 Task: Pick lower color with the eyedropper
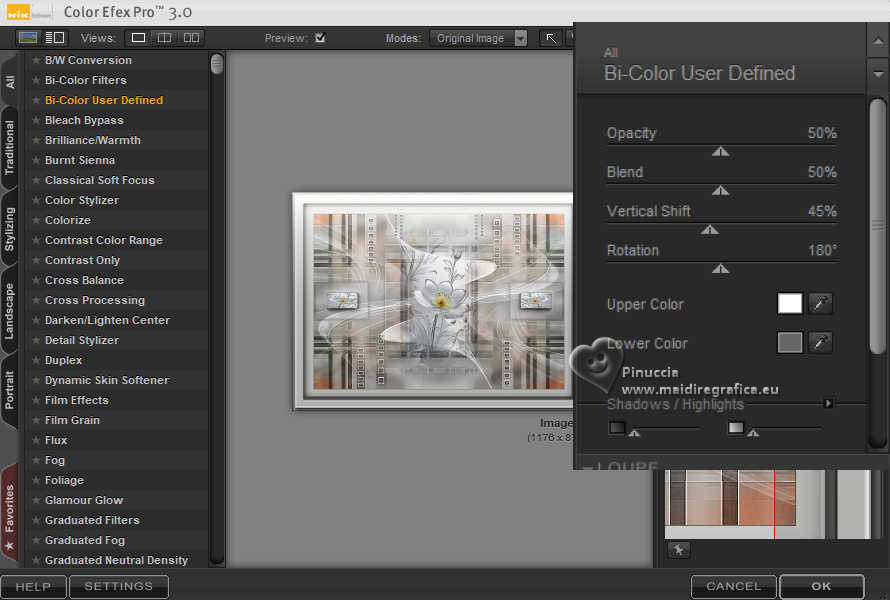(x=820, y=343)
